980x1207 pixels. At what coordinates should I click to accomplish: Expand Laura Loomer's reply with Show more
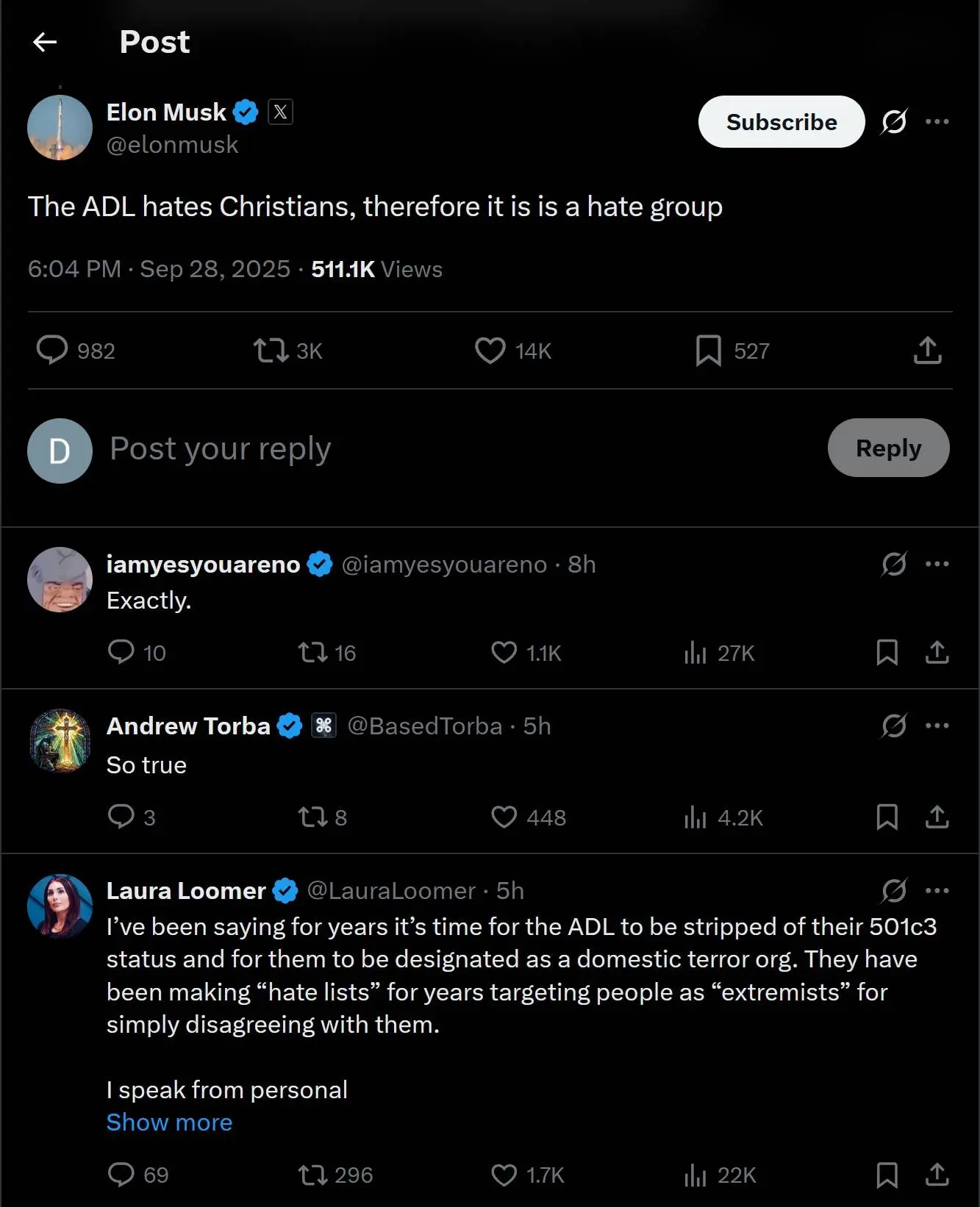coord(169,1122)
